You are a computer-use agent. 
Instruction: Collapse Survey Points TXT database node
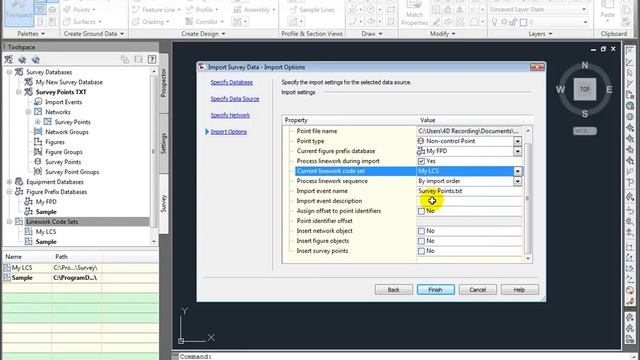click(x=19, y=92)
